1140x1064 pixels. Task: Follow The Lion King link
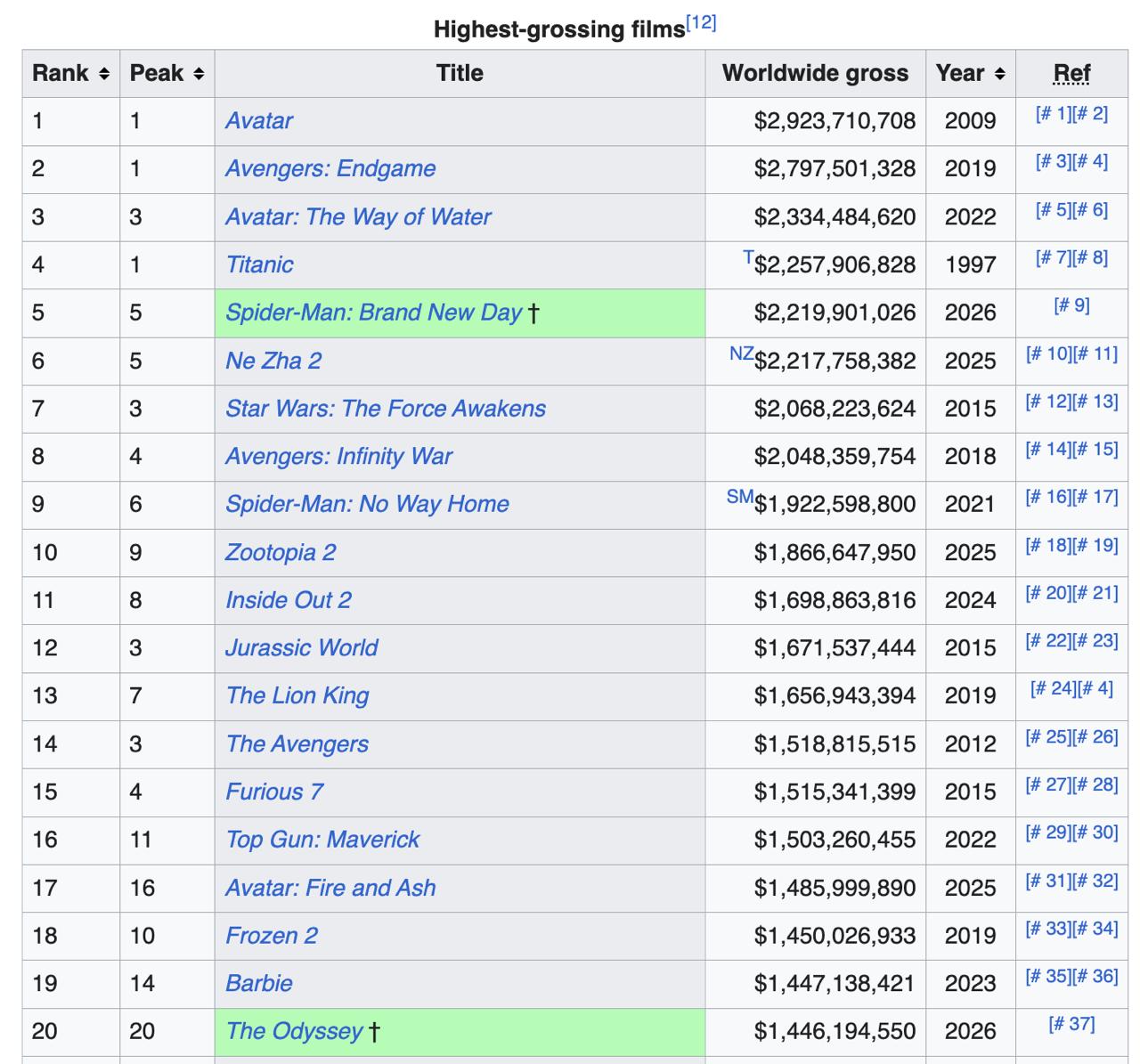coord(297,696)
